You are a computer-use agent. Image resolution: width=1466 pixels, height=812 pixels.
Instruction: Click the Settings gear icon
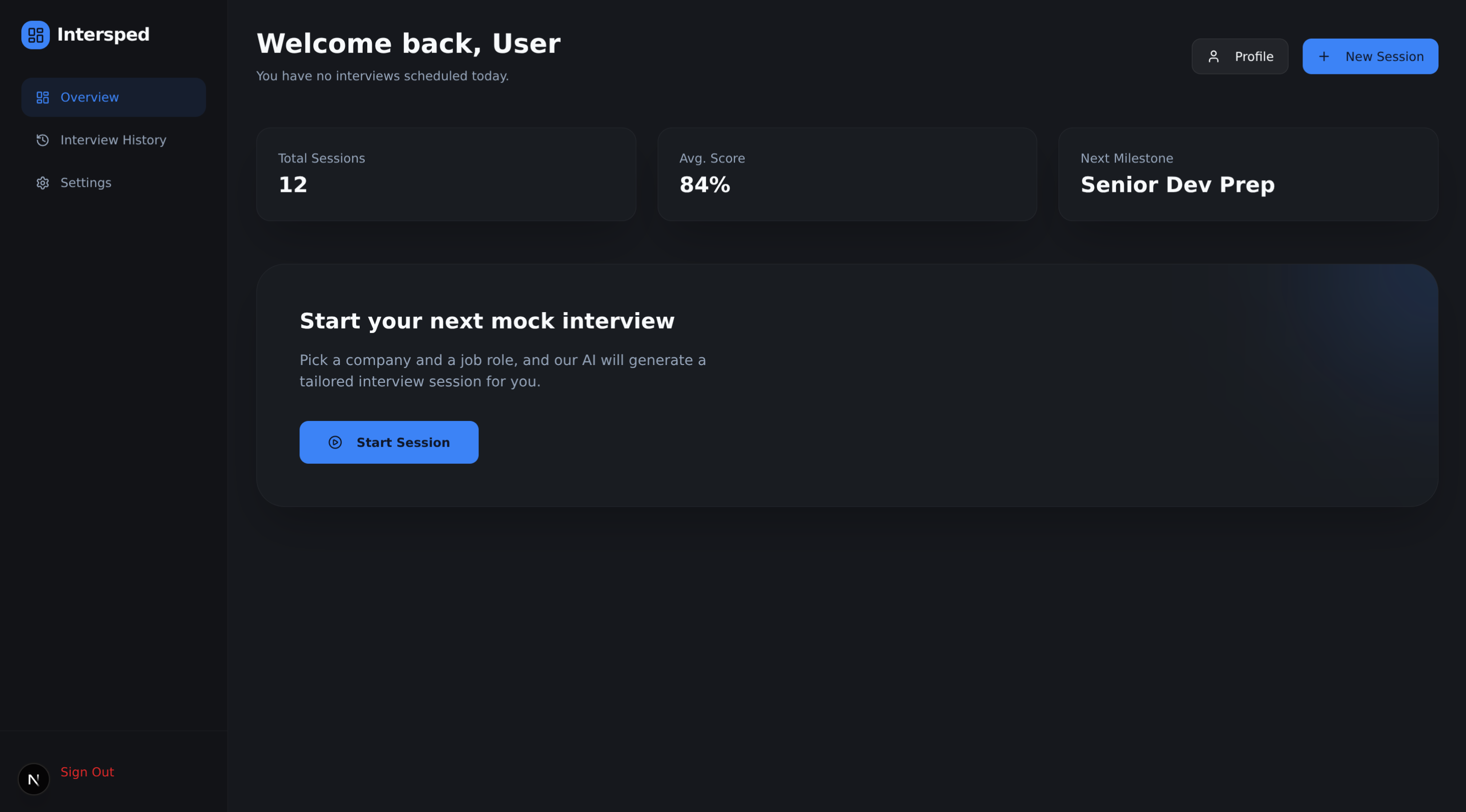pos(43,183)
